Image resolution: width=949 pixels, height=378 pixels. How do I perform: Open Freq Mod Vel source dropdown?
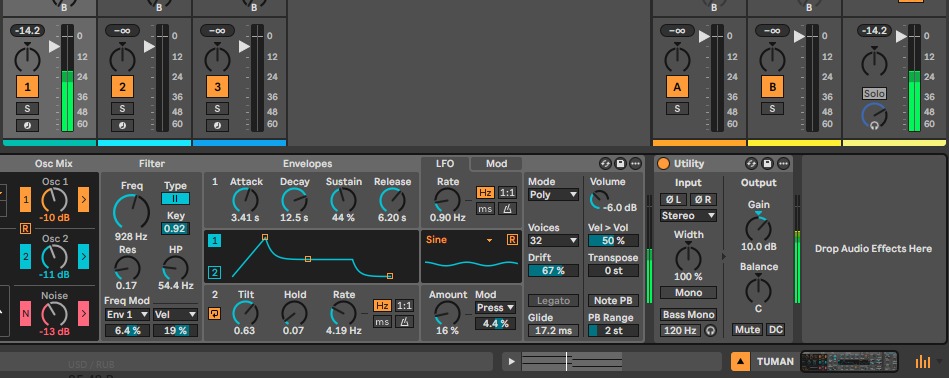175,314
